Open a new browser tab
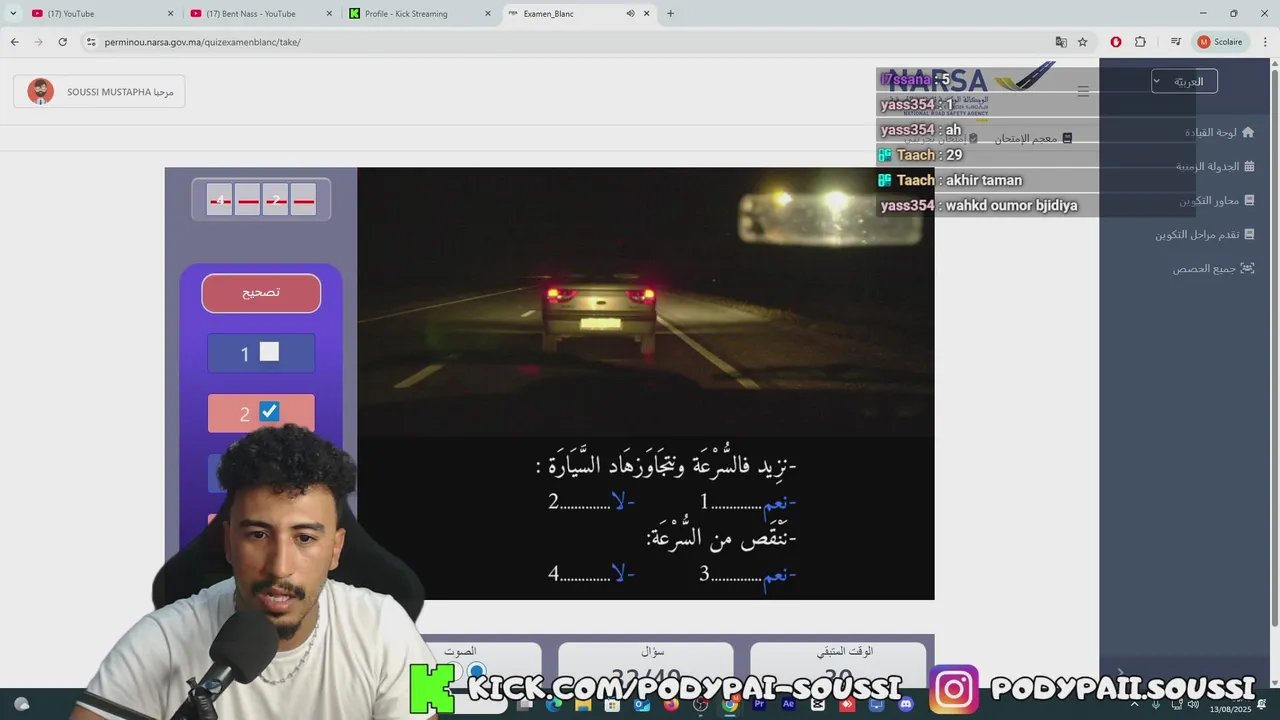The width and height of the screenshot is (1280, 720). click(670, 13)
